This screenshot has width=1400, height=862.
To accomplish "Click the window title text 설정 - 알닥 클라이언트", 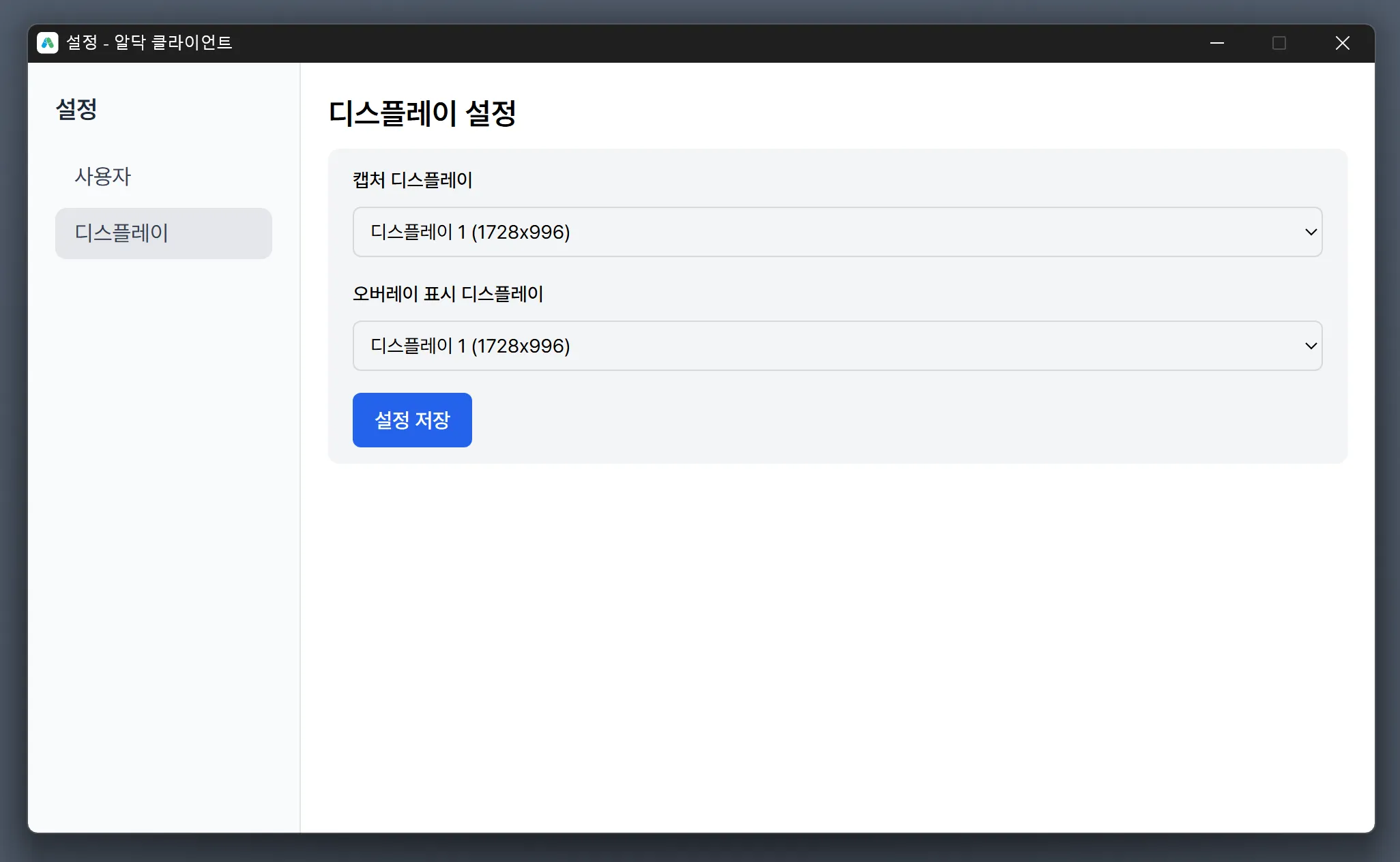I will [x=149, y=43].
